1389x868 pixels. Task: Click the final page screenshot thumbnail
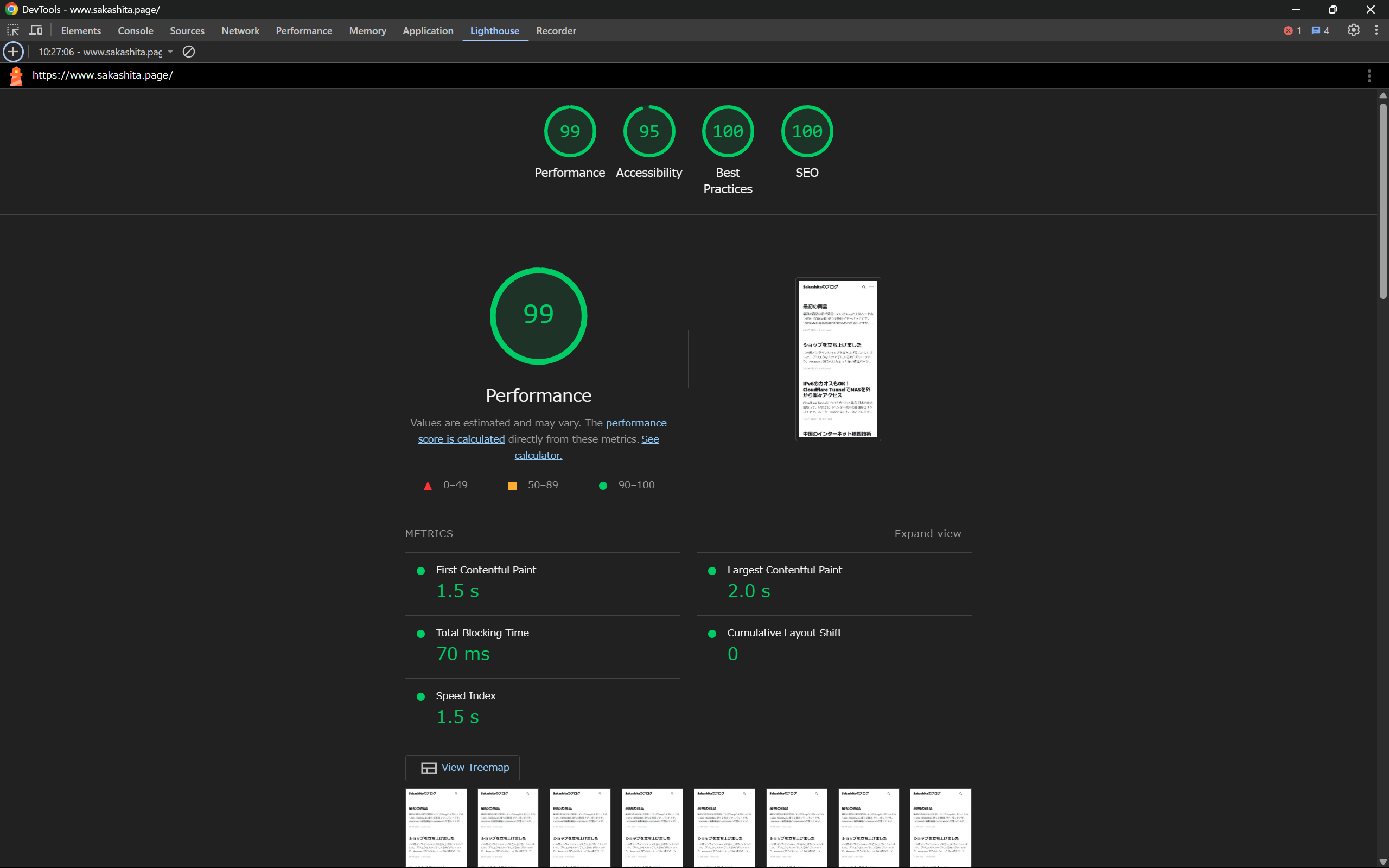pyautogui.click(x=837, y=359)
